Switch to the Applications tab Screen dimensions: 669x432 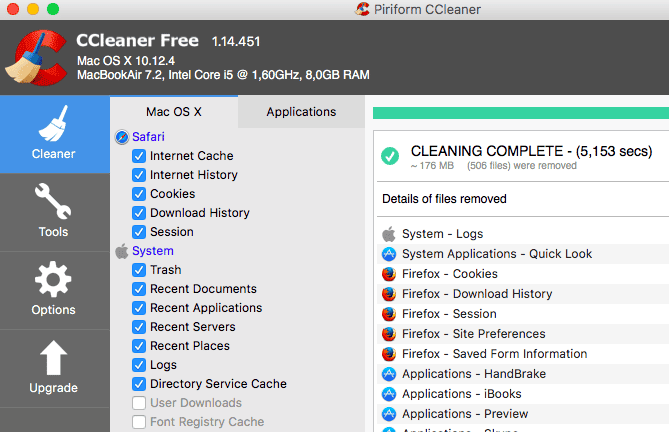(x=301, y=112)
